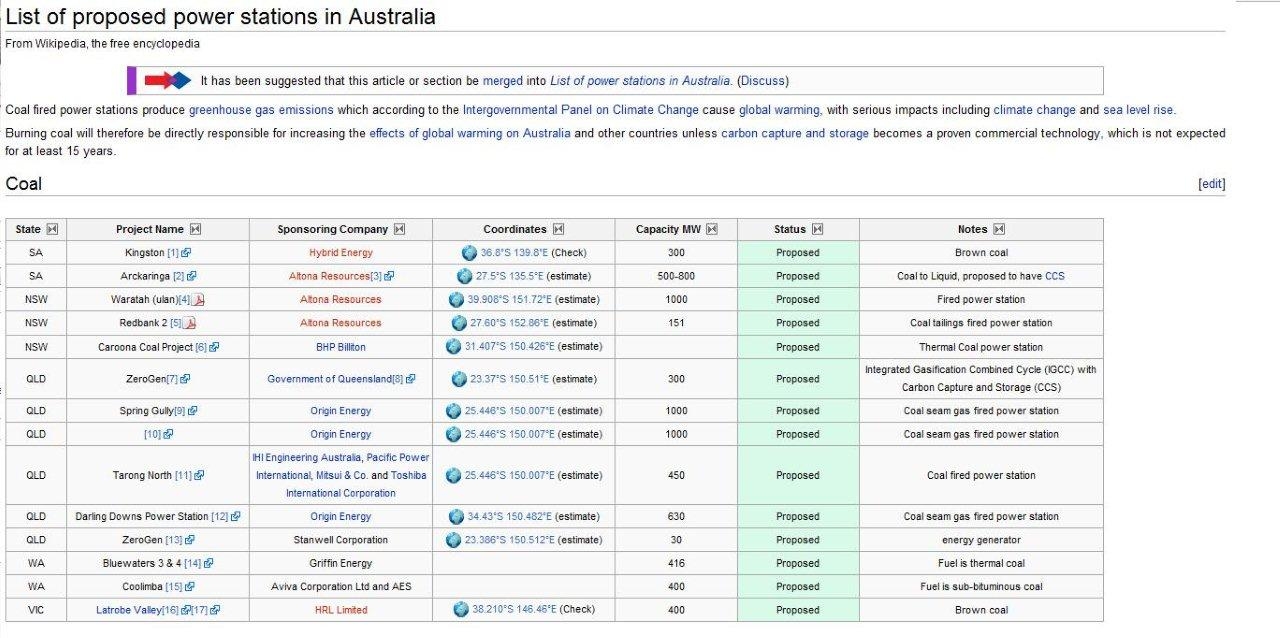Image resolution: width=1280 pixels, height=638 pixels.
Task: Click the globe icon in the Tarong North row
Action: pyautogui.click(x=454, y=476)
